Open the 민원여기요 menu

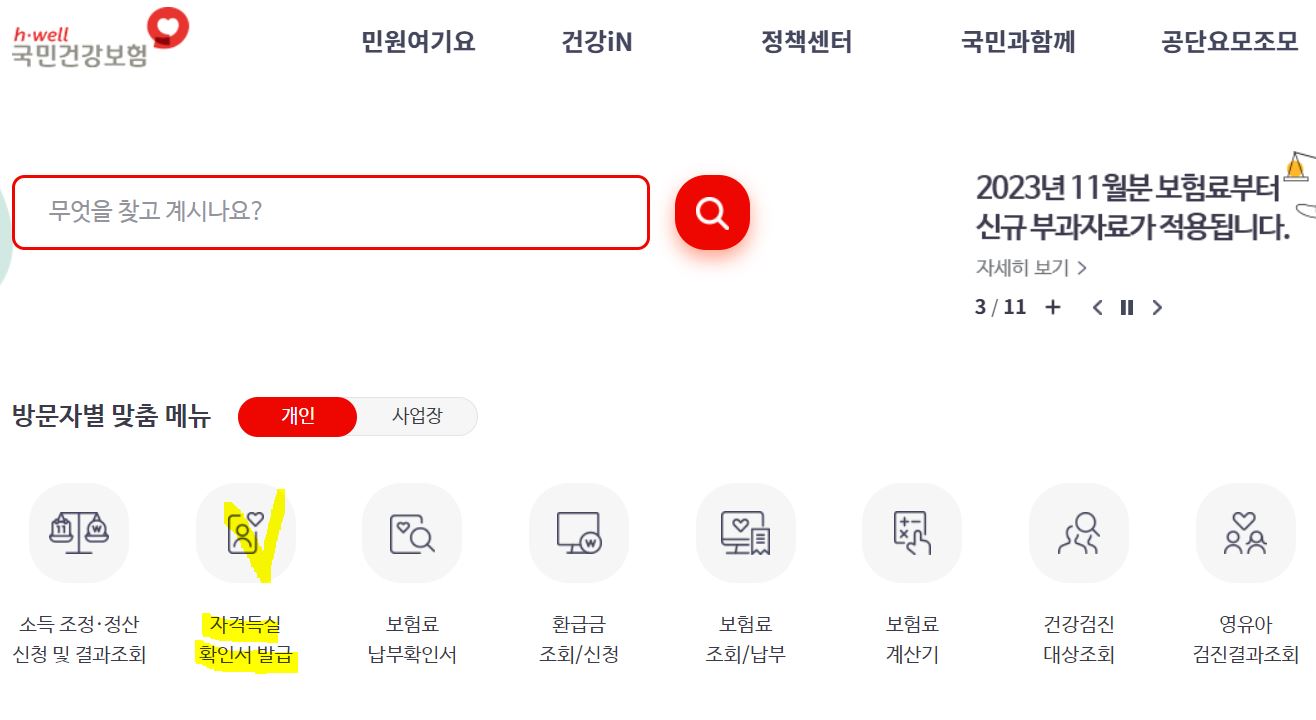tap(417, 42)
